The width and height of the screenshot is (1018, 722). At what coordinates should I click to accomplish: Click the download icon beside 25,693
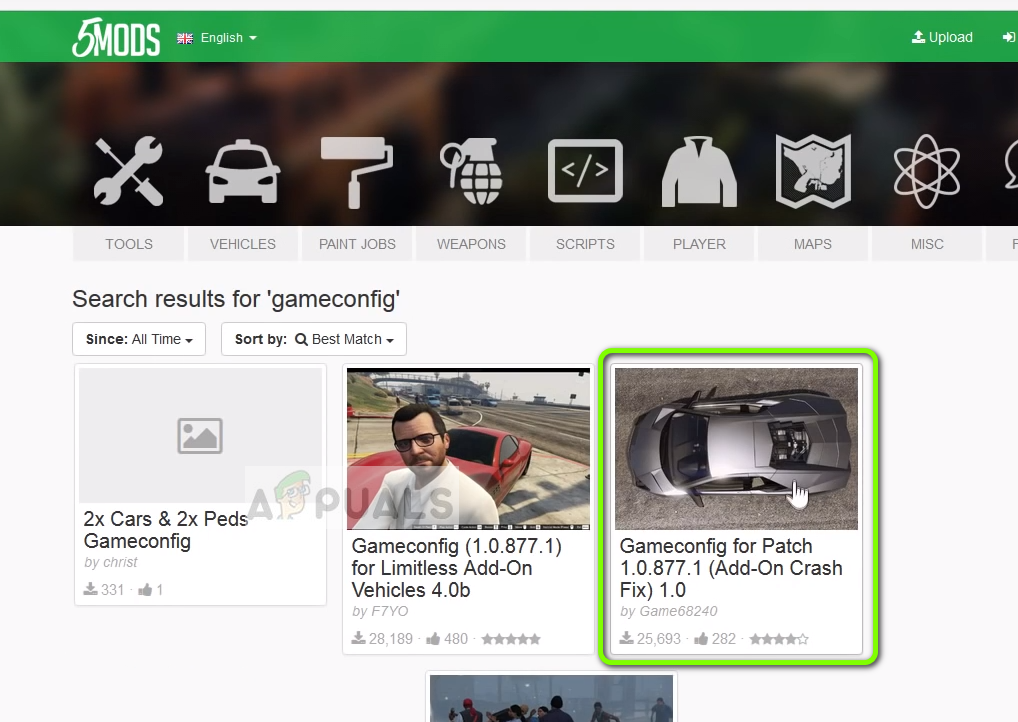[627, 638]
